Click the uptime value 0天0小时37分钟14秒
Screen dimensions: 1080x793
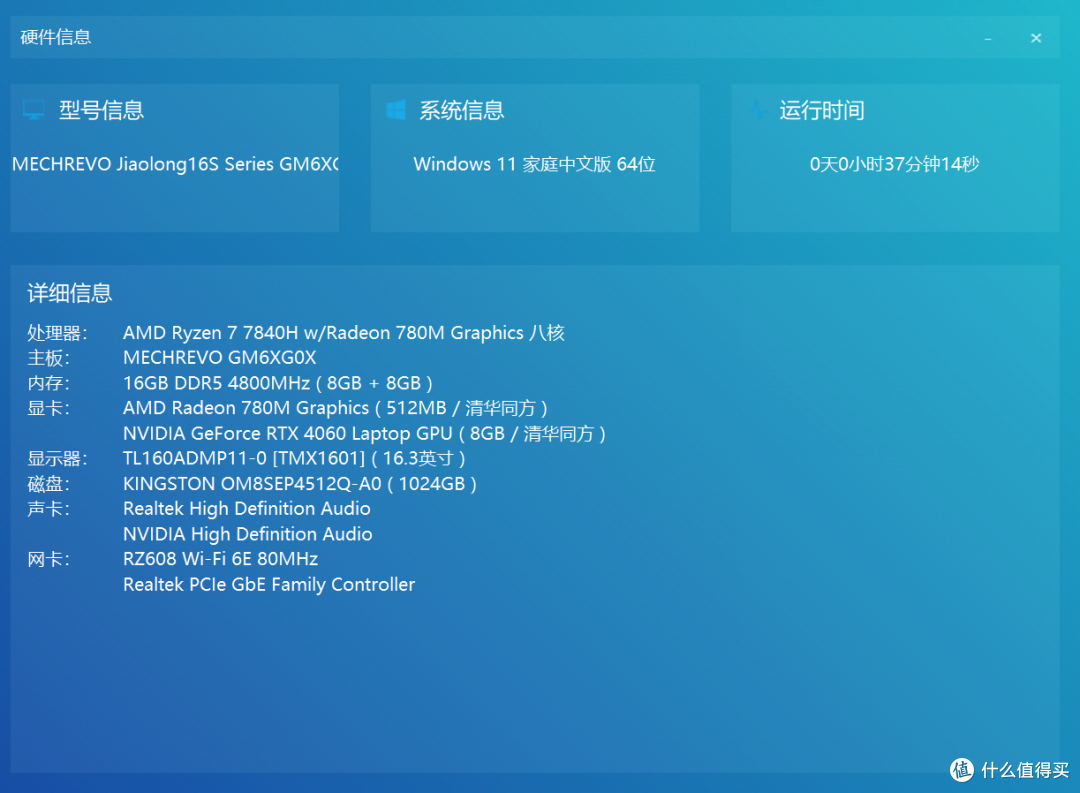(894, 164)
